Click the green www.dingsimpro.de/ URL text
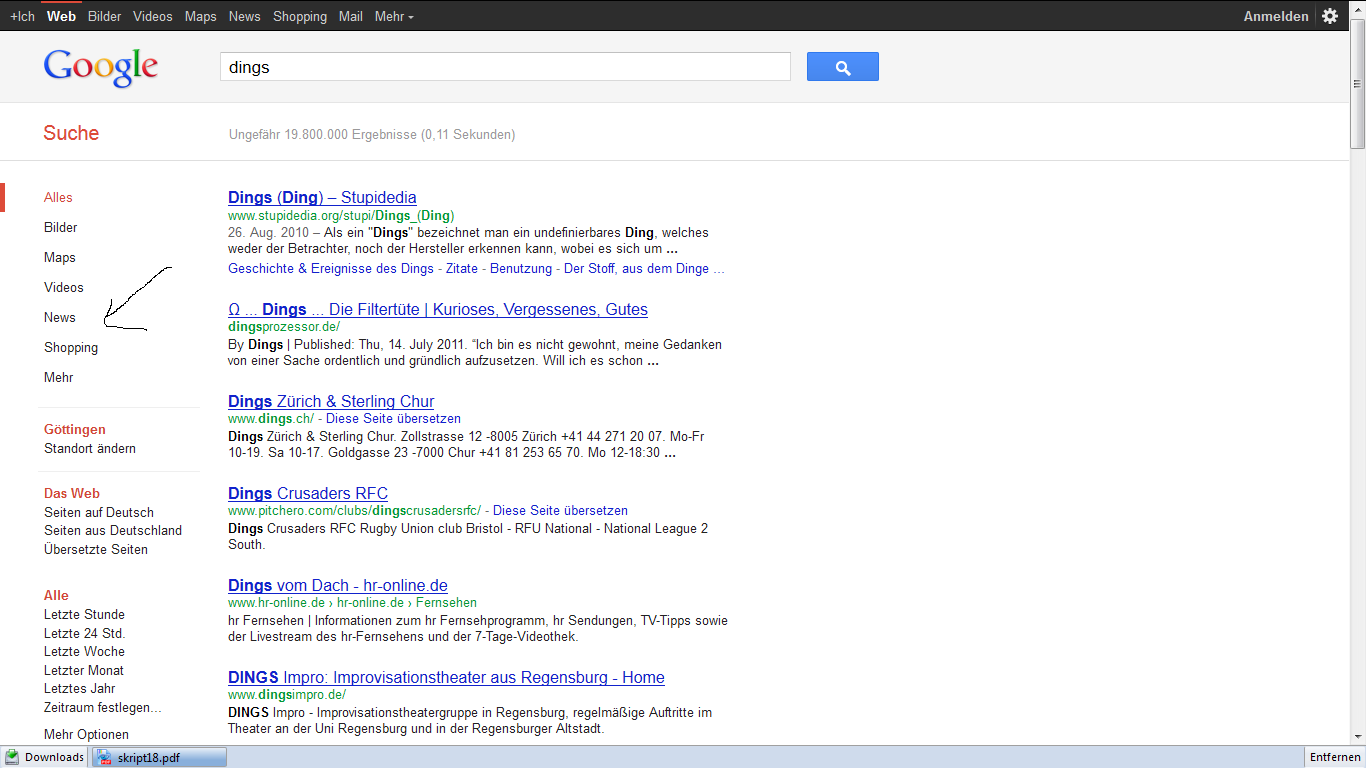Image resolution: width=1366 pixels, height=768 pixels. tap(287, 694)
